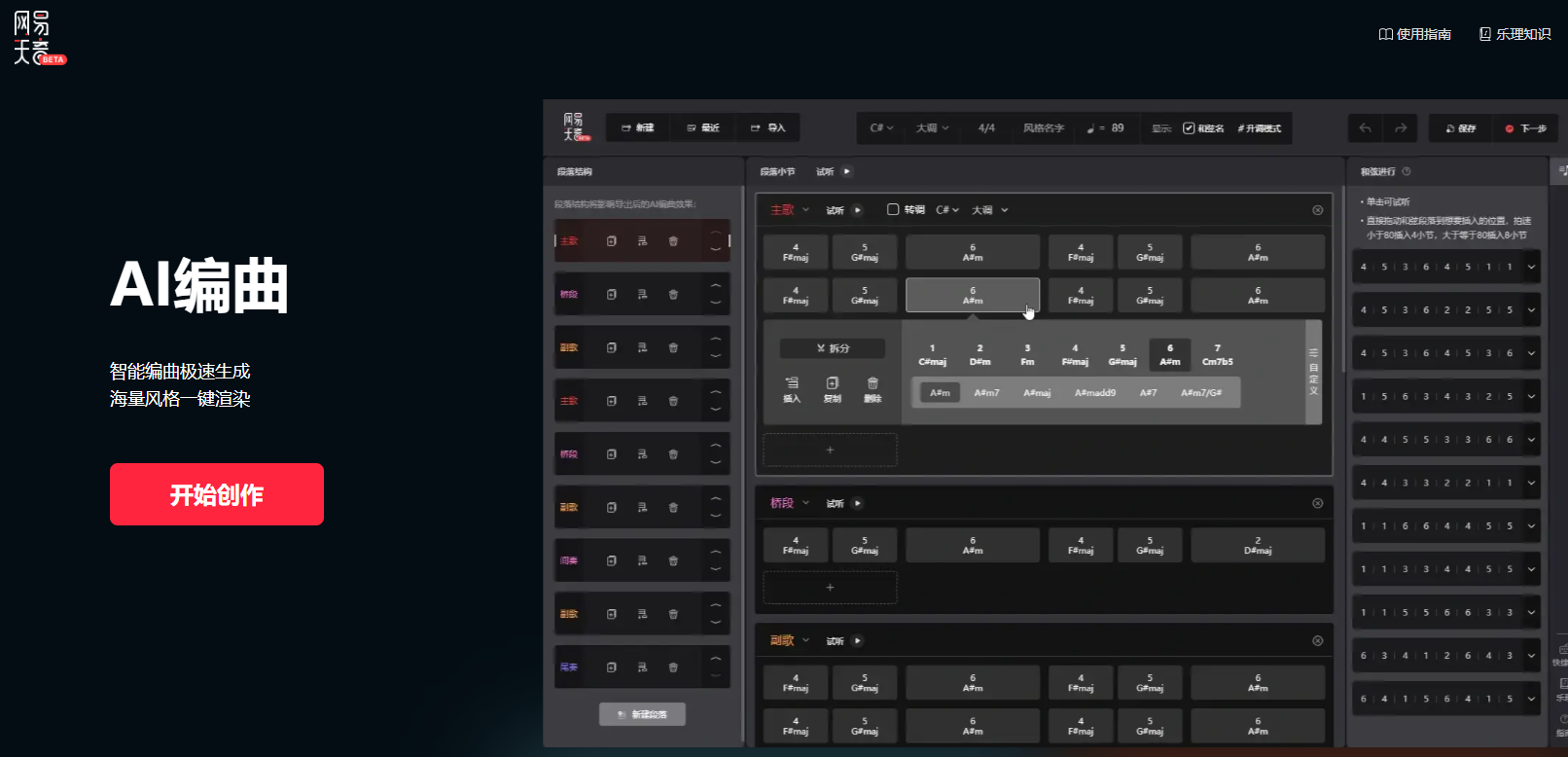Play the 副歌 section 试听 preview
Screen dimensions: 1568x757
click(x=857, y=640)
